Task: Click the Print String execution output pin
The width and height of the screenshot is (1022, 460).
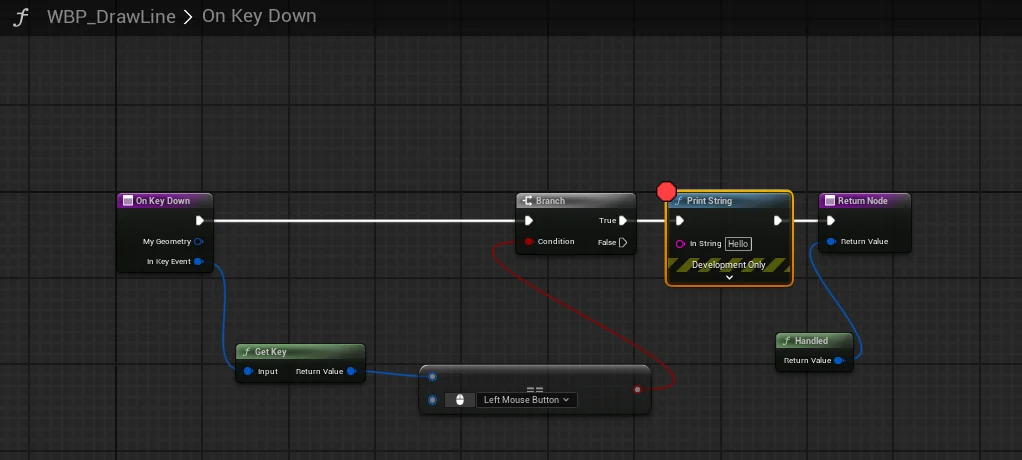Action: coord(778,221)
